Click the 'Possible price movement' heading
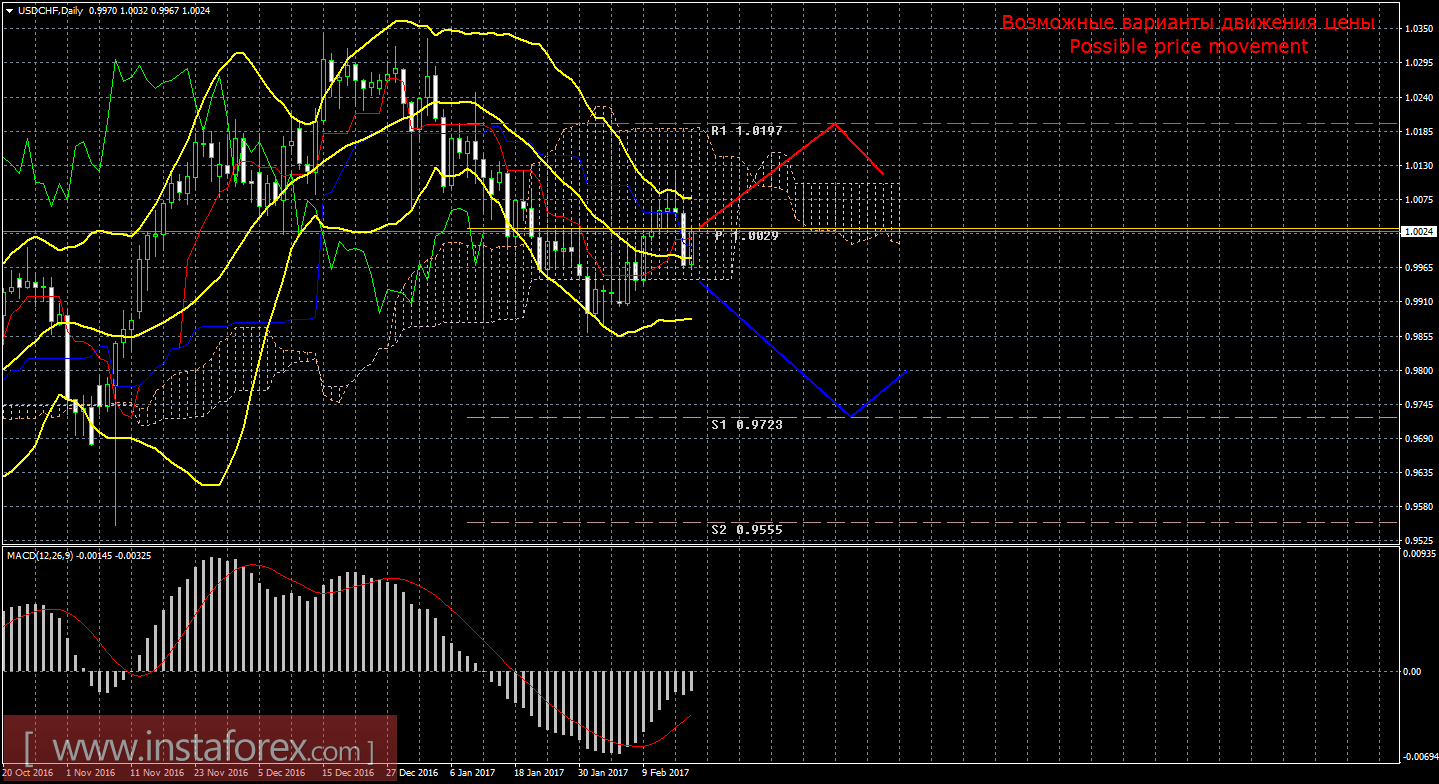Image resolution: width=1439 pixels, height=784 pixels. coord(1188,47)
